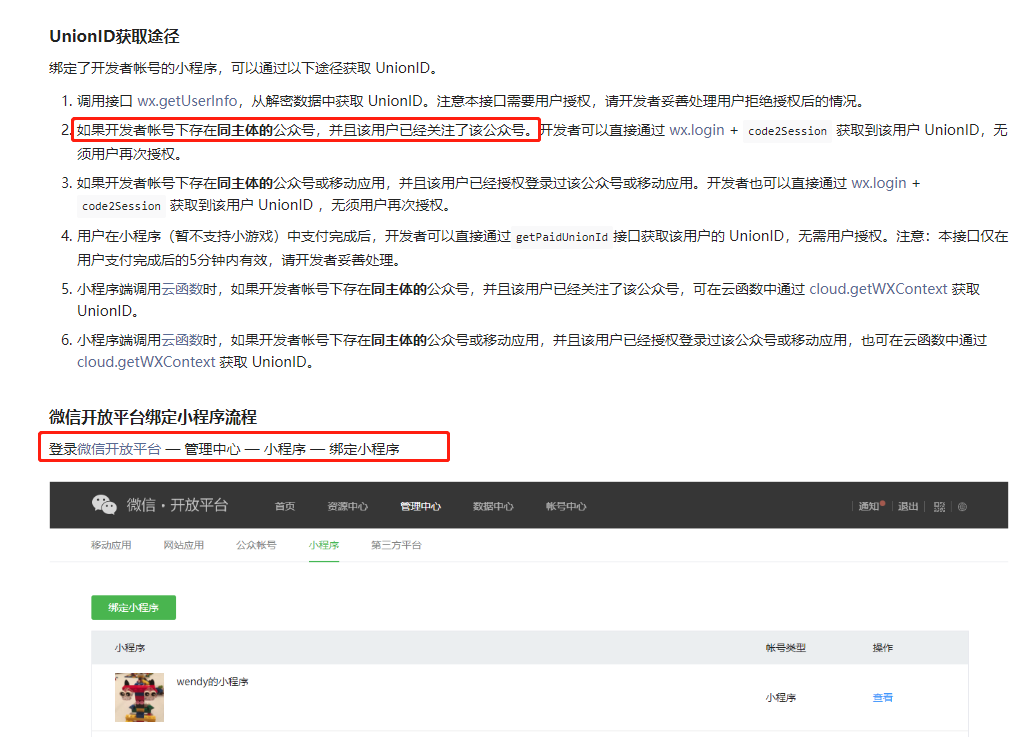The width and height of the screenshot is (1015, 737).
Task: Open 通知 notifications with red dot
Action: (x=871, y=506)
